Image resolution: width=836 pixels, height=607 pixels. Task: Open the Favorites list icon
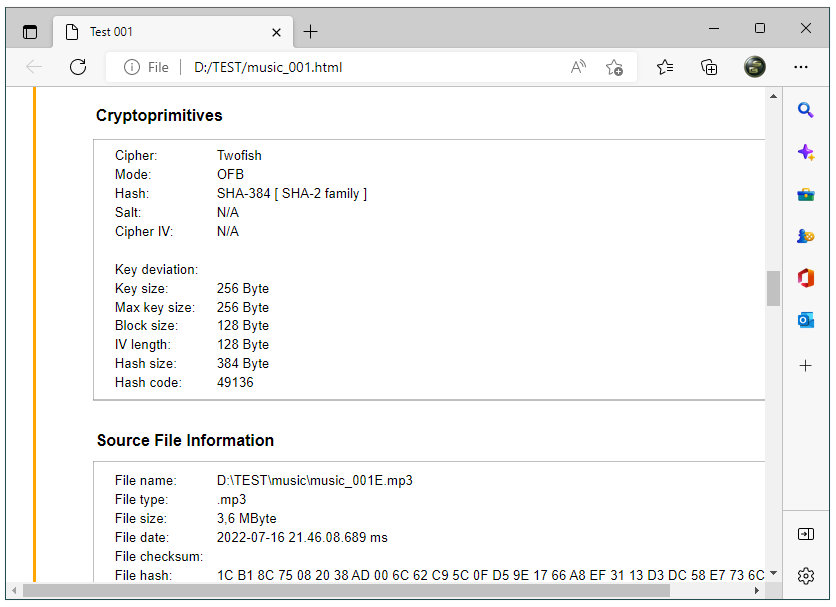[x=665, y=67]
